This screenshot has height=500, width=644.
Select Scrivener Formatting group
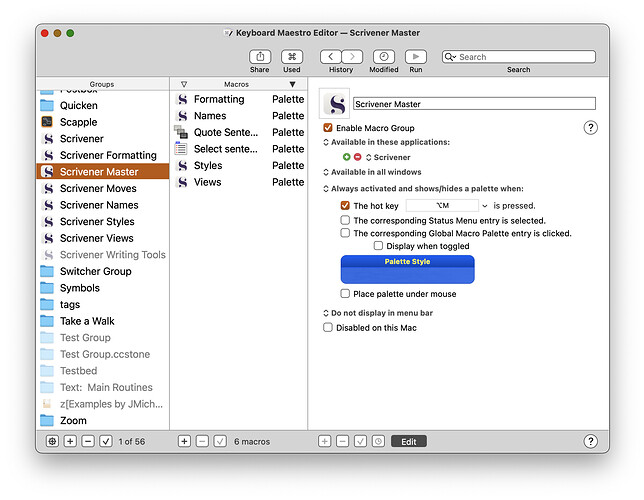click(103, 155)
